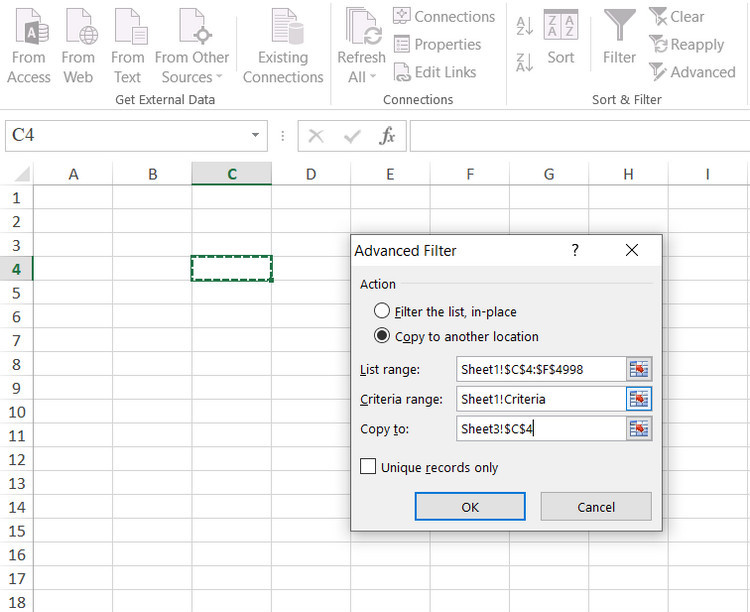Enable Unique records only checkbox
The width and height of the screenshot is (750, 612).
click(x=368, y=466)
